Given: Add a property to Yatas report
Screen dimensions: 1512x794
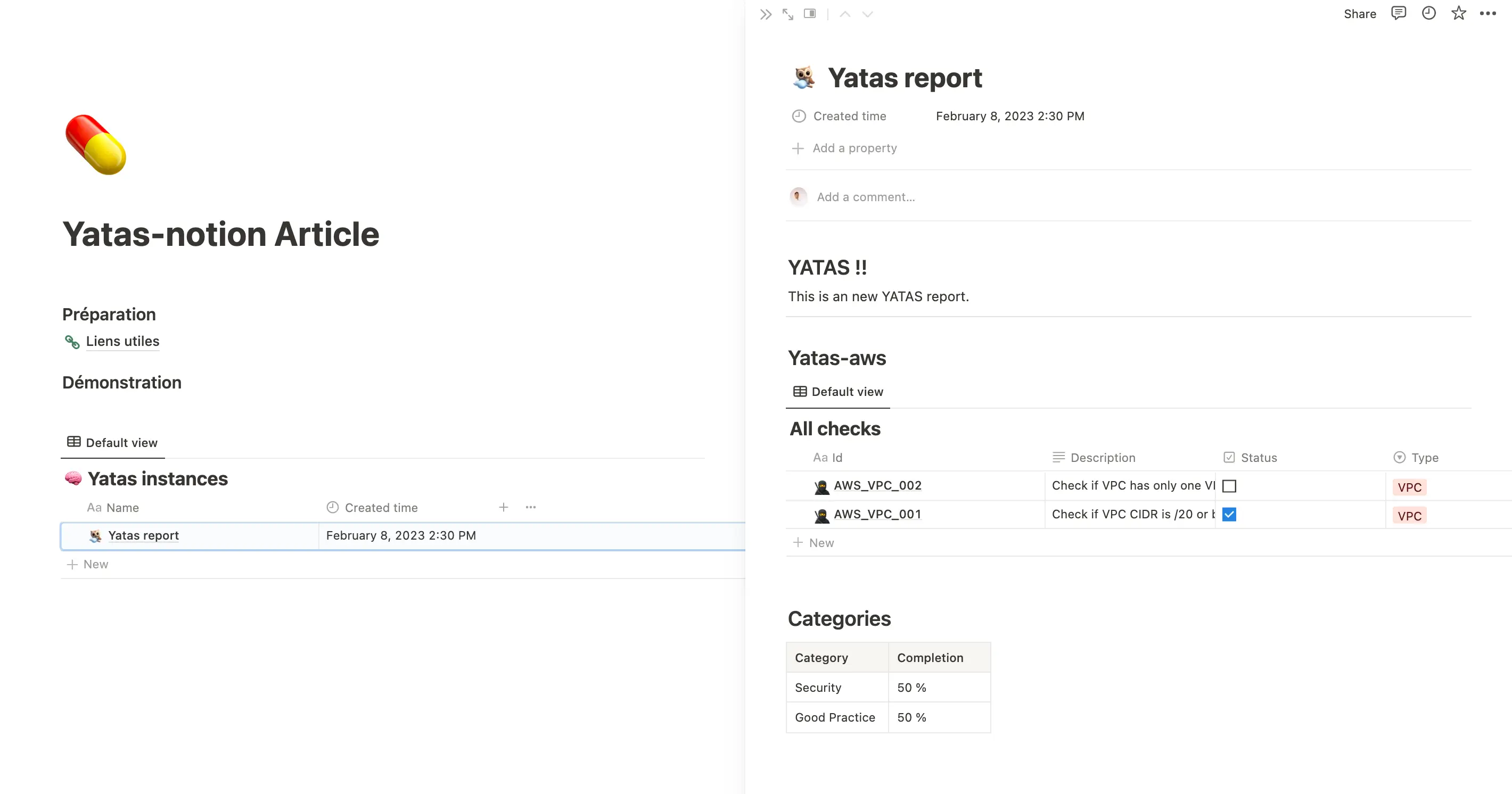Looking at the screenshot, I should pos(854,148).
